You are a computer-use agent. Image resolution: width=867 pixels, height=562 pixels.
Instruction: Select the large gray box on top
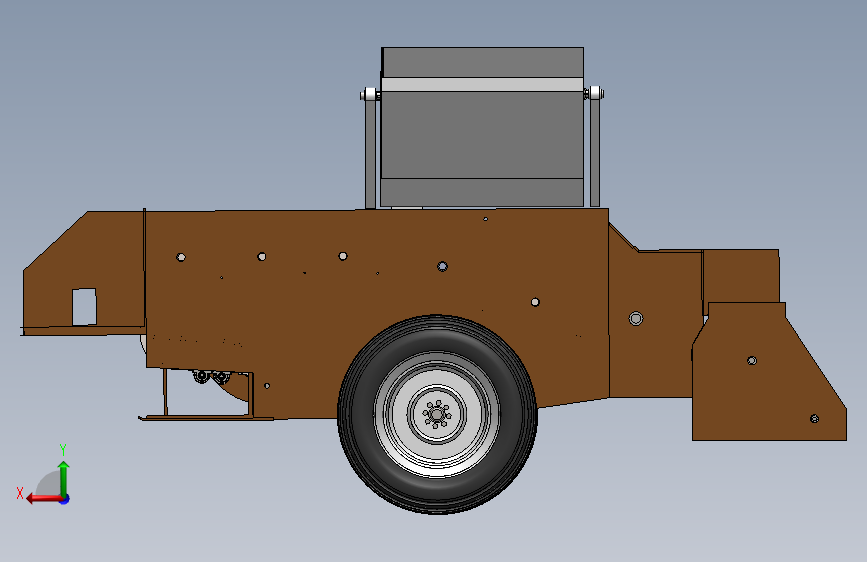(x=482, y=127)
